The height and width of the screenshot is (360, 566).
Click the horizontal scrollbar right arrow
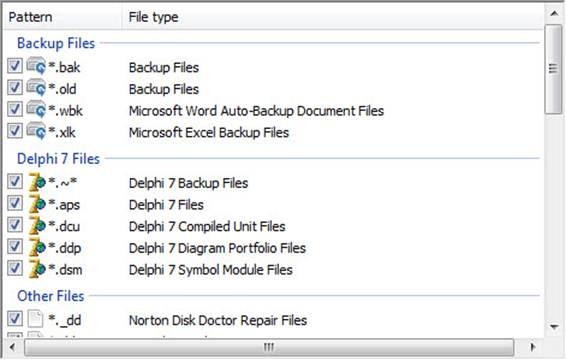tap(532, 347)
